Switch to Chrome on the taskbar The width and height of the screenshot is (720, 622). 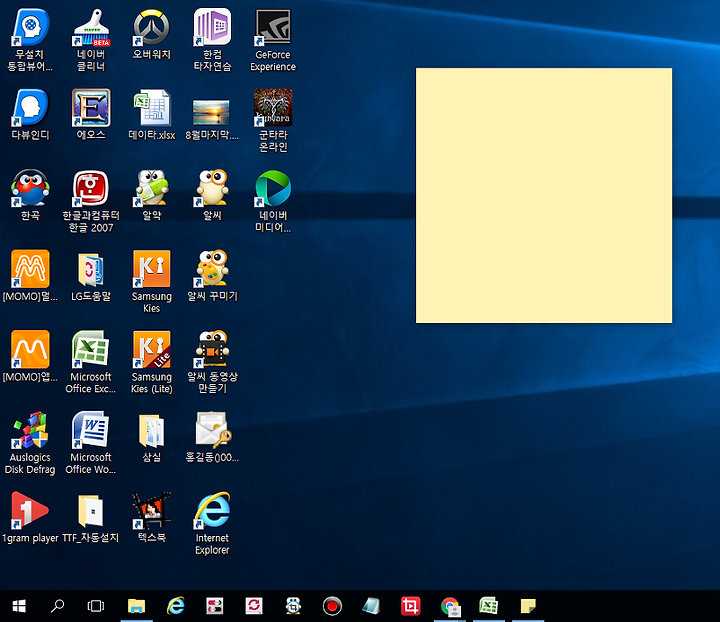[450, 606]
